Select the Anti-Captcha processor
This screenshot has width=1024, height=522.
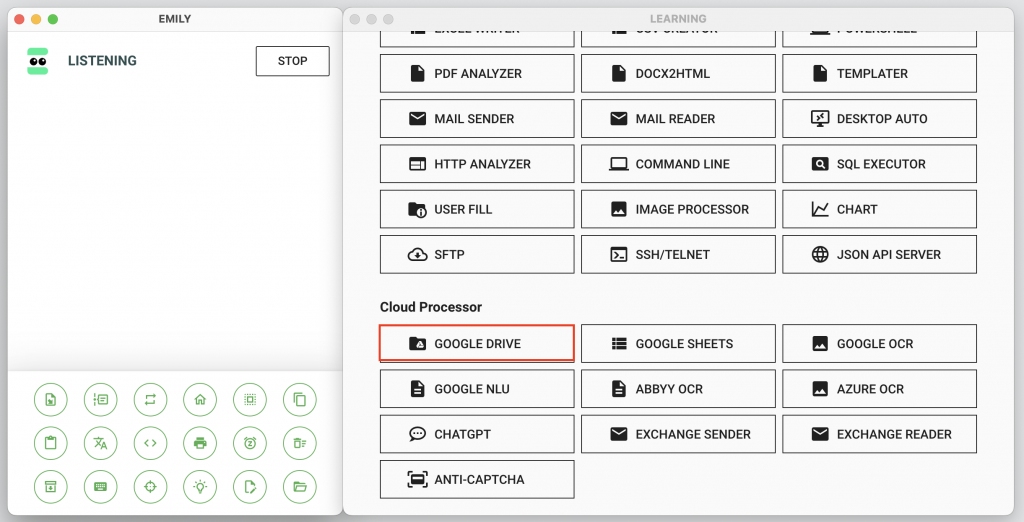pos(477,479)
